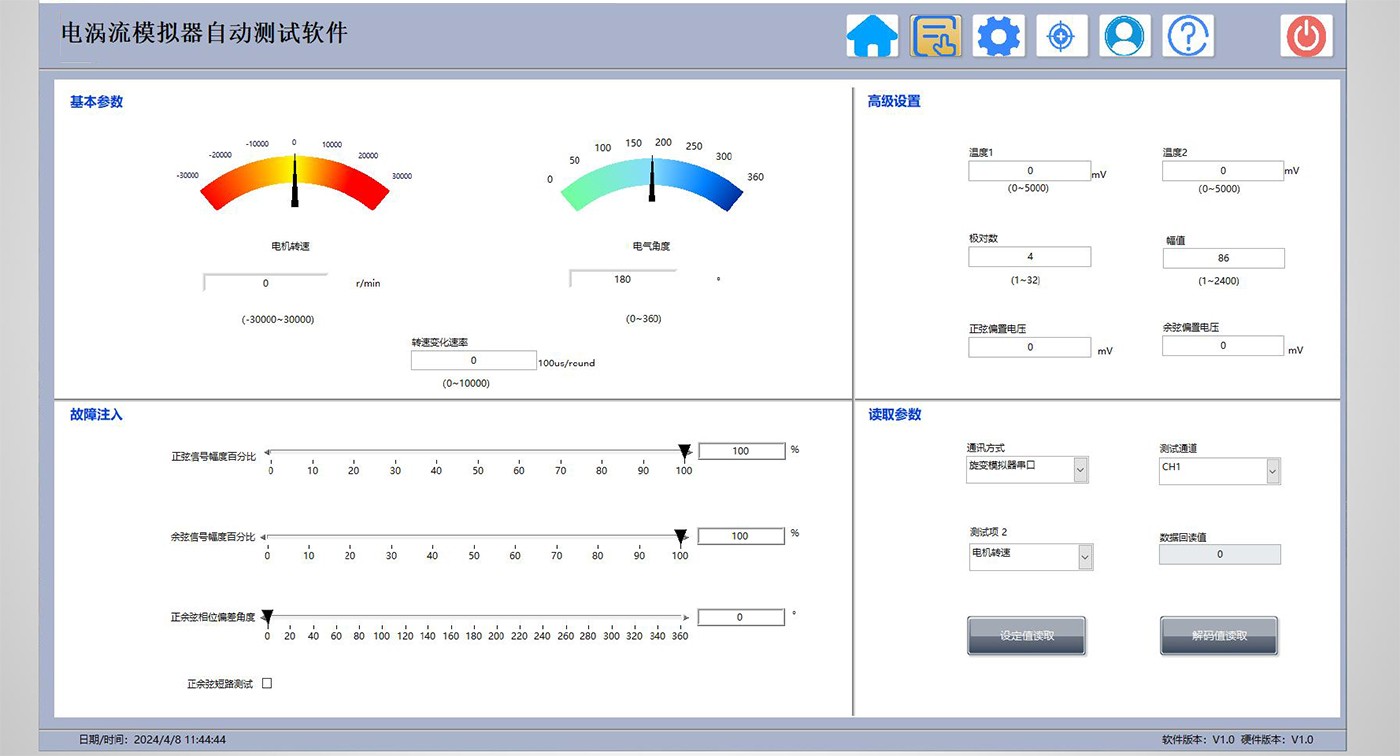Expand the 通讯方式 dropdown
The width and height of the screenshot is (1400, 756).
click(1080, 469)
